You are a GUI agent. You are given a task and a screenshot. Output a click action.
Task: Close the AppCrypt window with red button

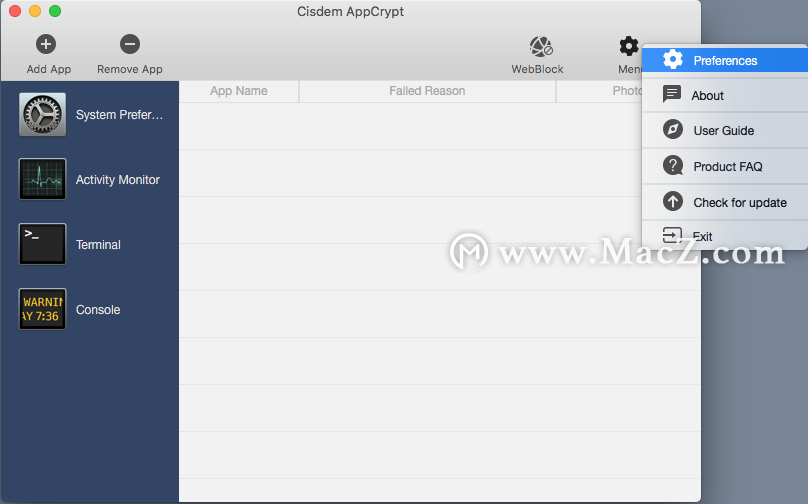(x=15, y=11)
